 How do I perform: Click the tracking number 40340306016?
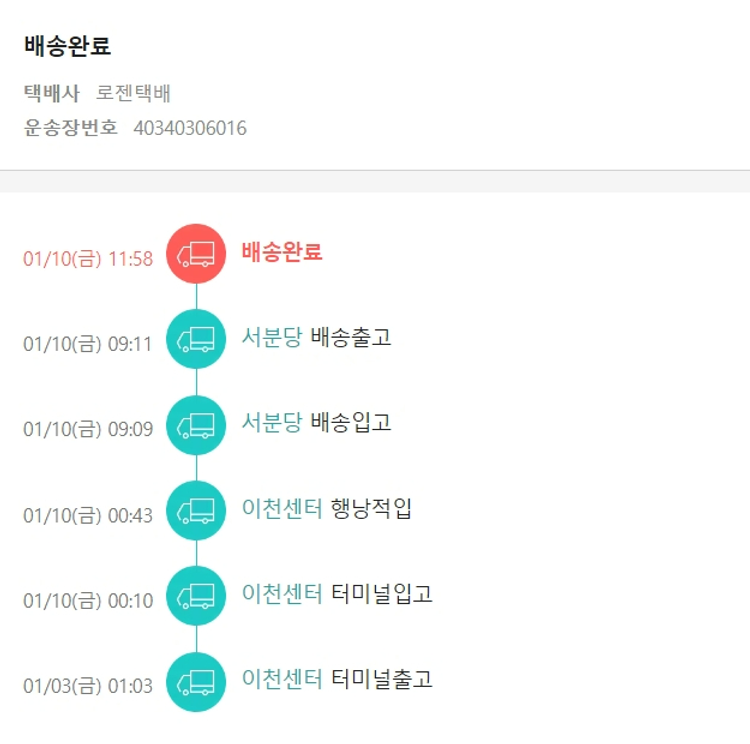190,128
